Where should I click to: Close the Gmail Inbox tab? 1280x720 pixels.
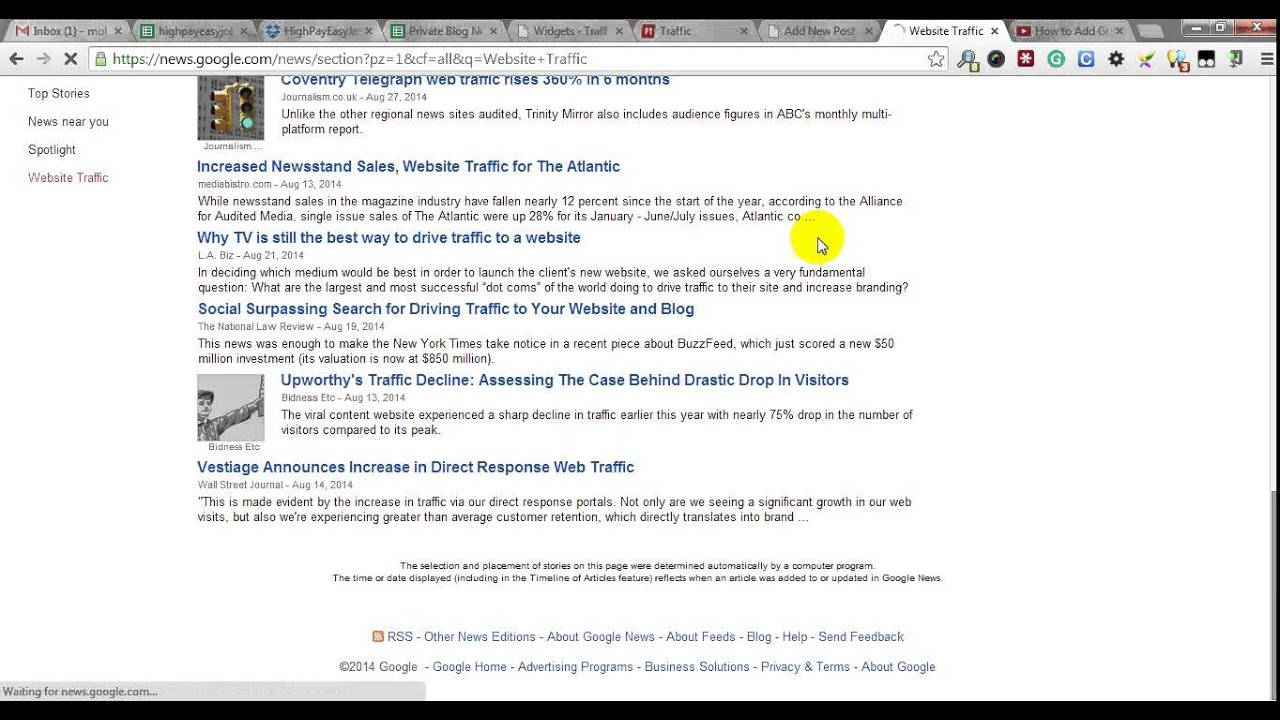118,31
